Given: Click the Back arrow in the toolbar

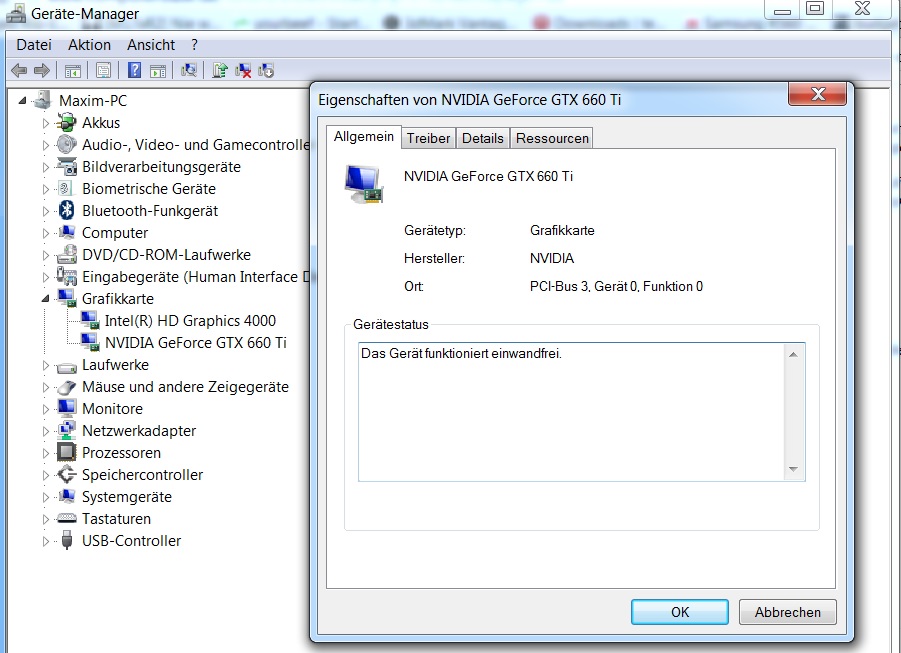Looking at the screenshot, I should pos(19,71).
